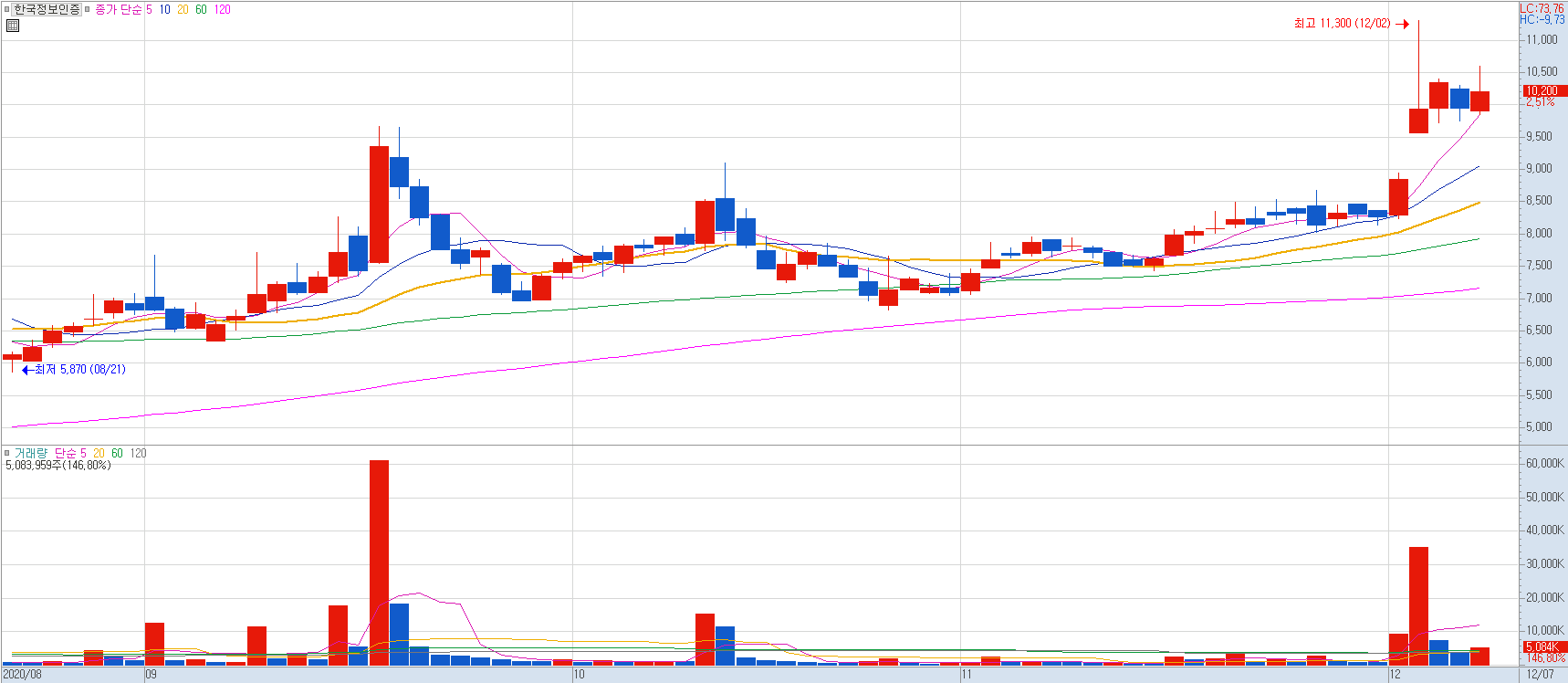1568x683 pixels.
Task: Click the small square before 종가 단순
Action: tap(88, 9)
